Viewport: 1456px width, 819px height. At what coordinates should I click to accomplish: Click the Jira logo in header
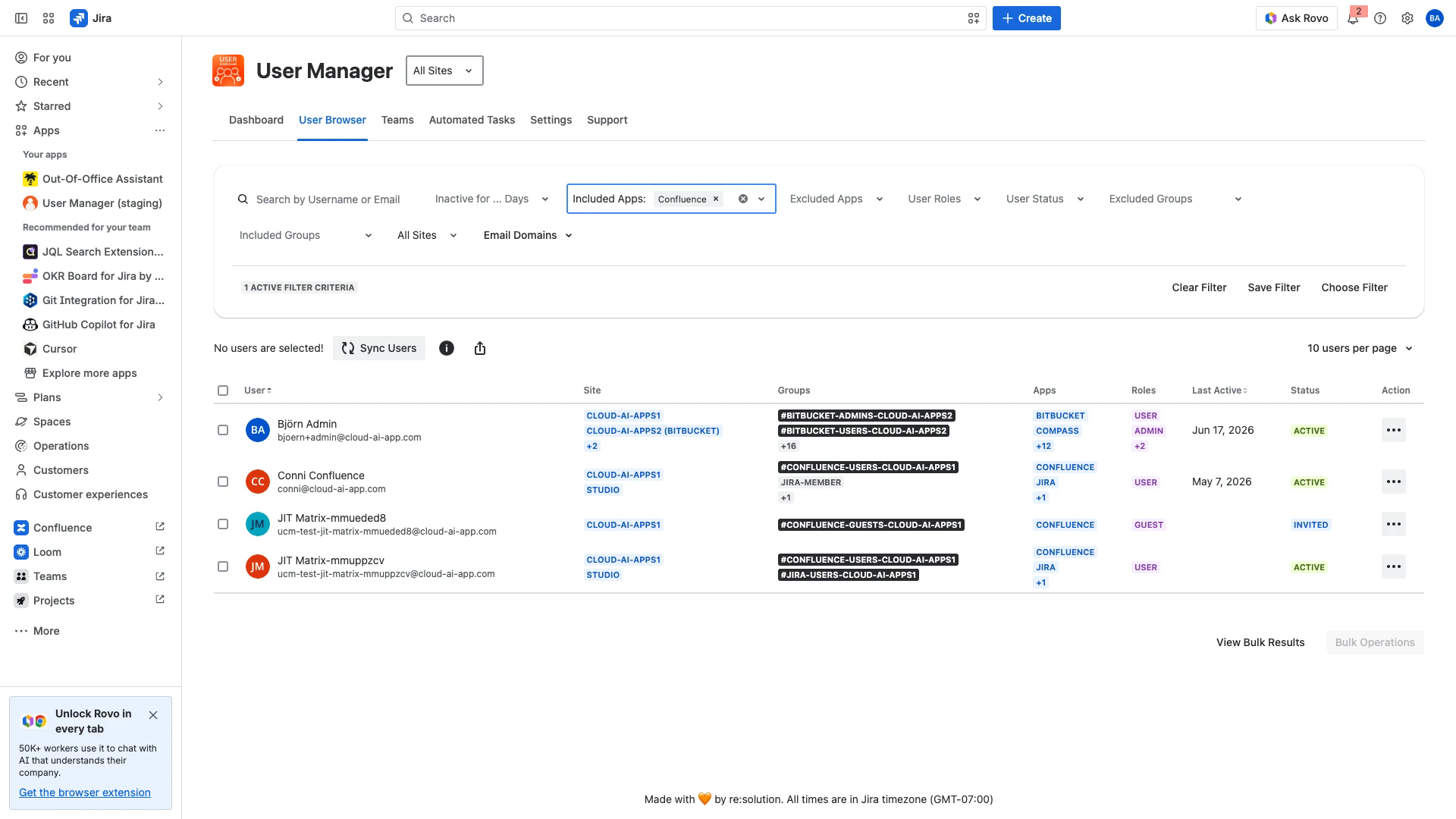[91, 18]
